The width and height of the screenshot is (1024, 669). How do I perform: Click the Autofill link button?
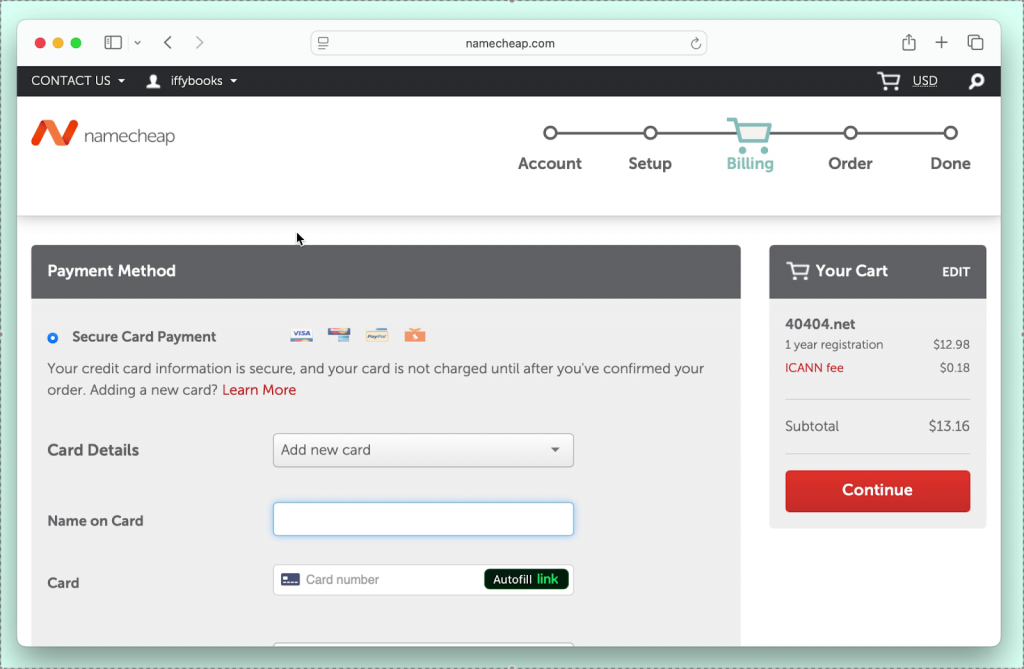[x=526, y=579]
